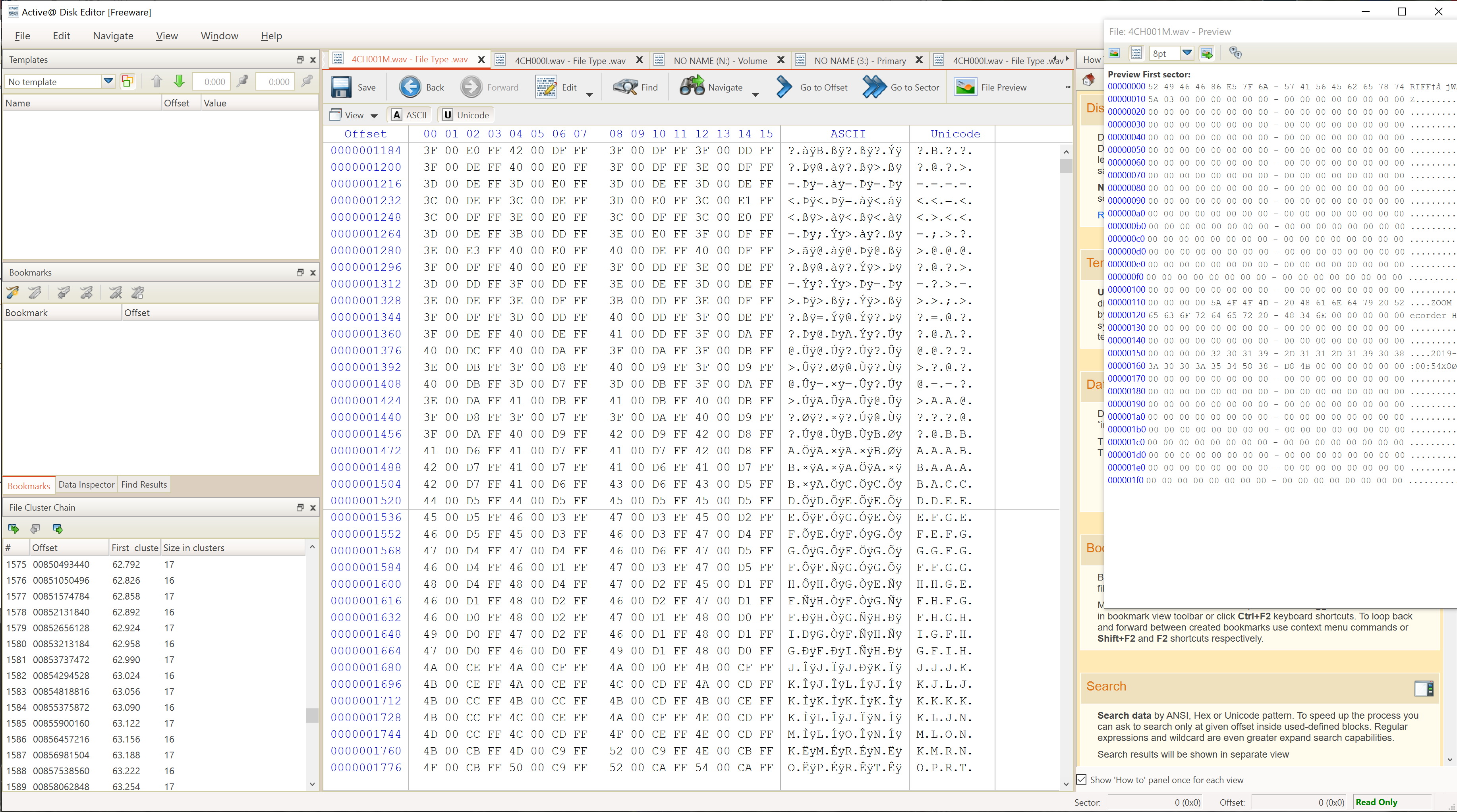Close the Templates panel

tap(313, 60)
